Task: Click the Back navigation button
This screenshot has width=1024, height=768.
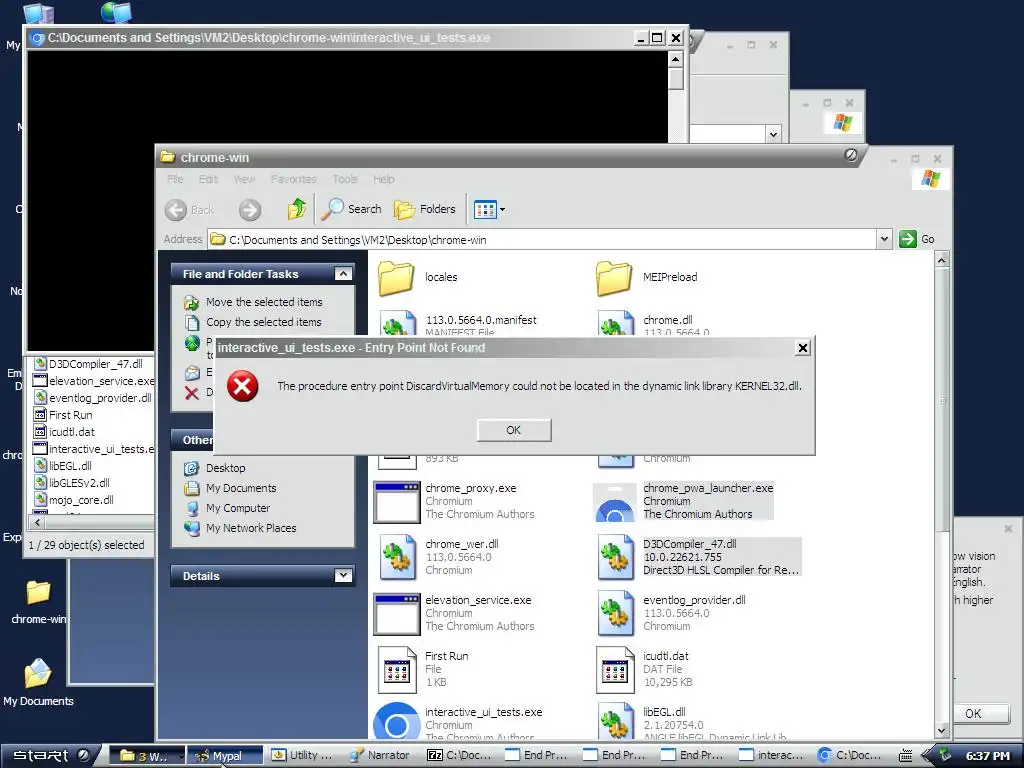Action: click(x=189, y=210)
